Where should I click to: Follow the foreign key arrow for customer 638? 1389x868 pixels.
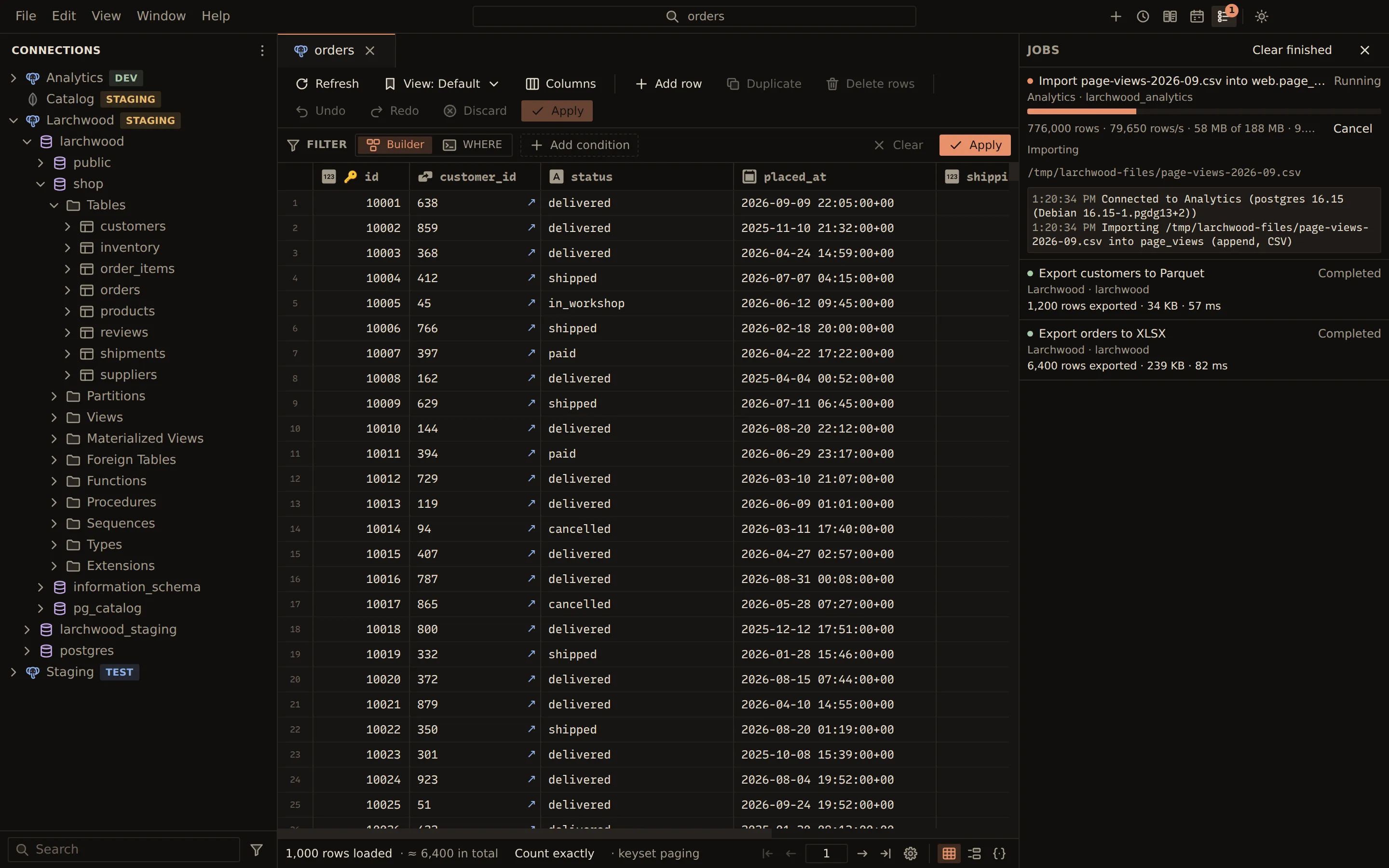click(531, 203)
